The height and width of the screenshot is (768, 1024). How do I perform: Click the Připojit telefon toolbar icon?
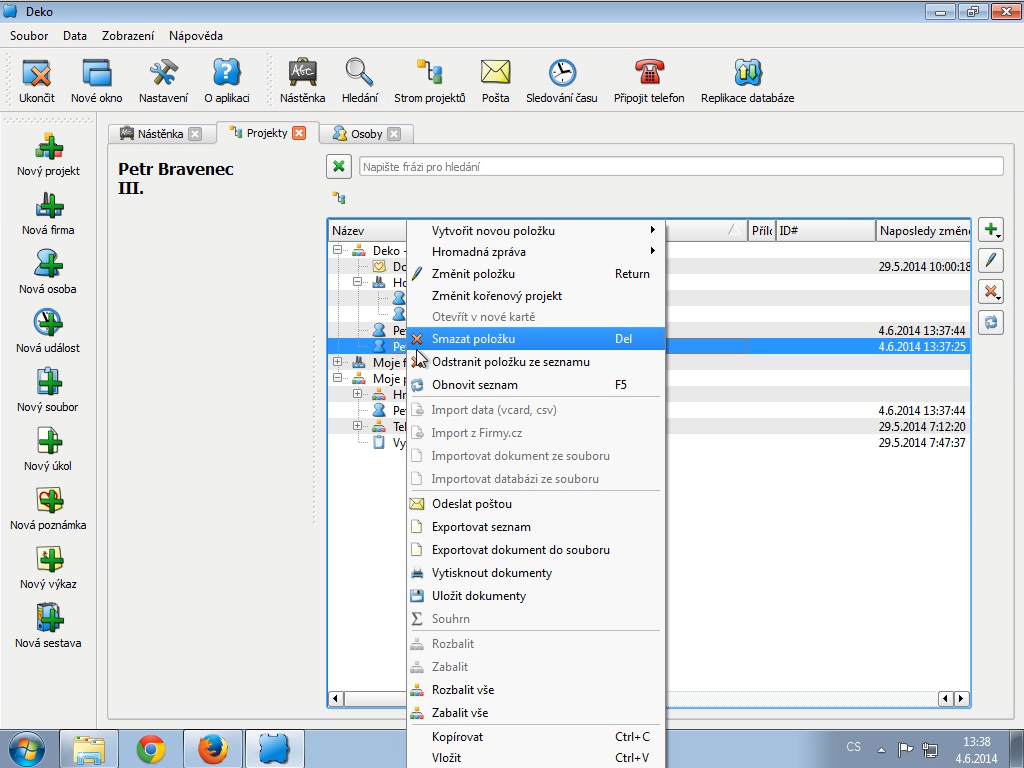pos(649,73)
